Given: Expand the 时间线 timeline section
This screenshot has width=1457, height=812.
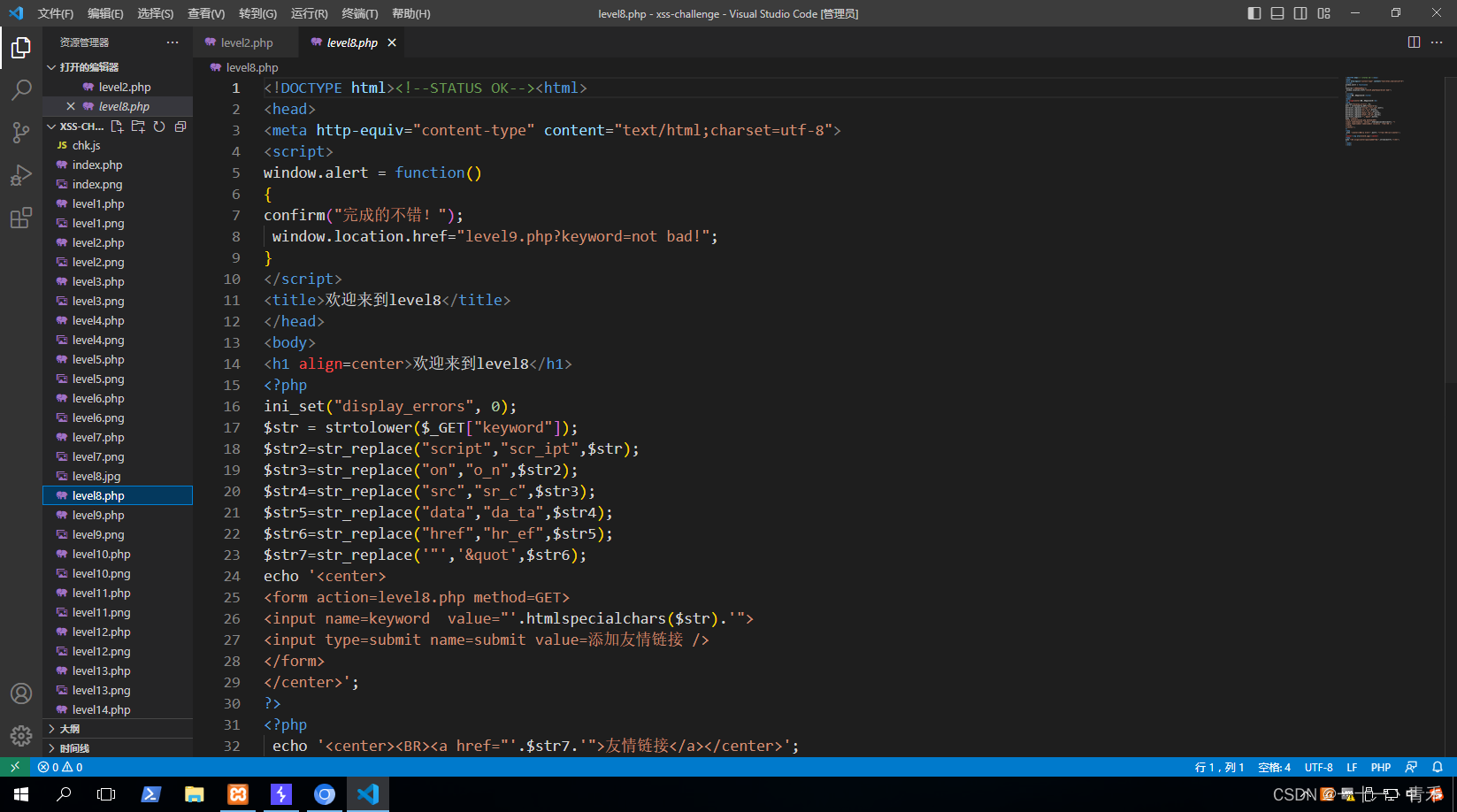Looking at the screenshot, I should [118, 748].
